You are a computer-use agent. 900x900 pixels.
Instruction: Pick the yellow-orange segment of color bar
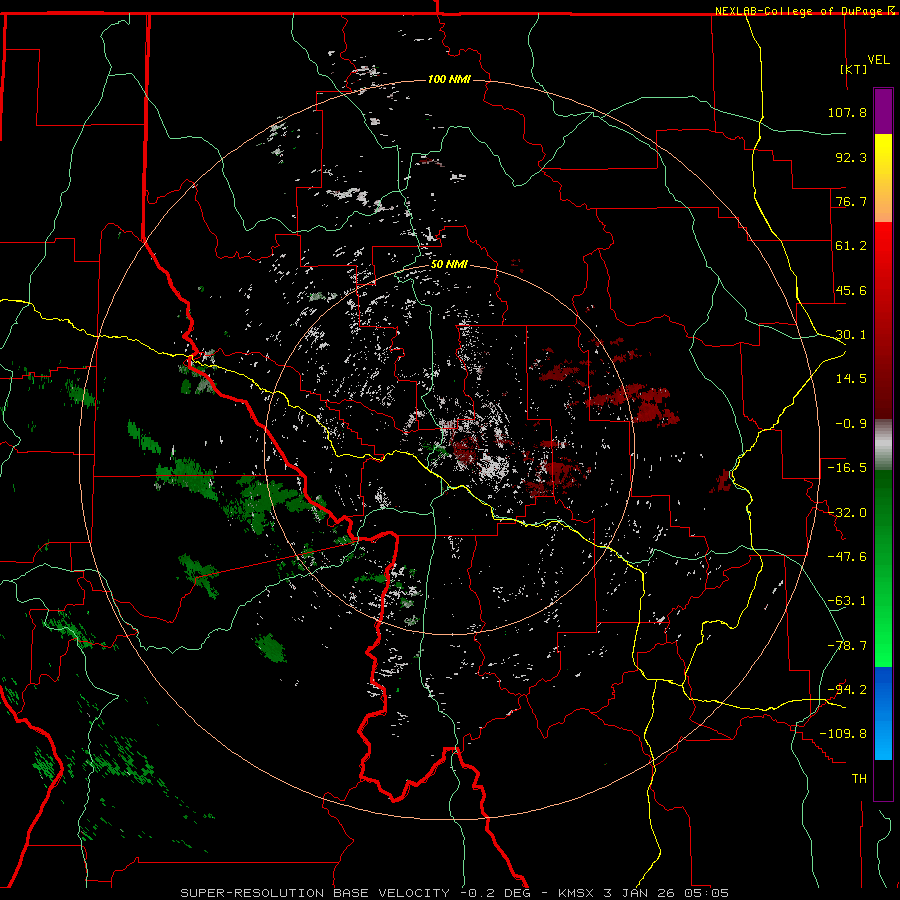pos(883,178)
